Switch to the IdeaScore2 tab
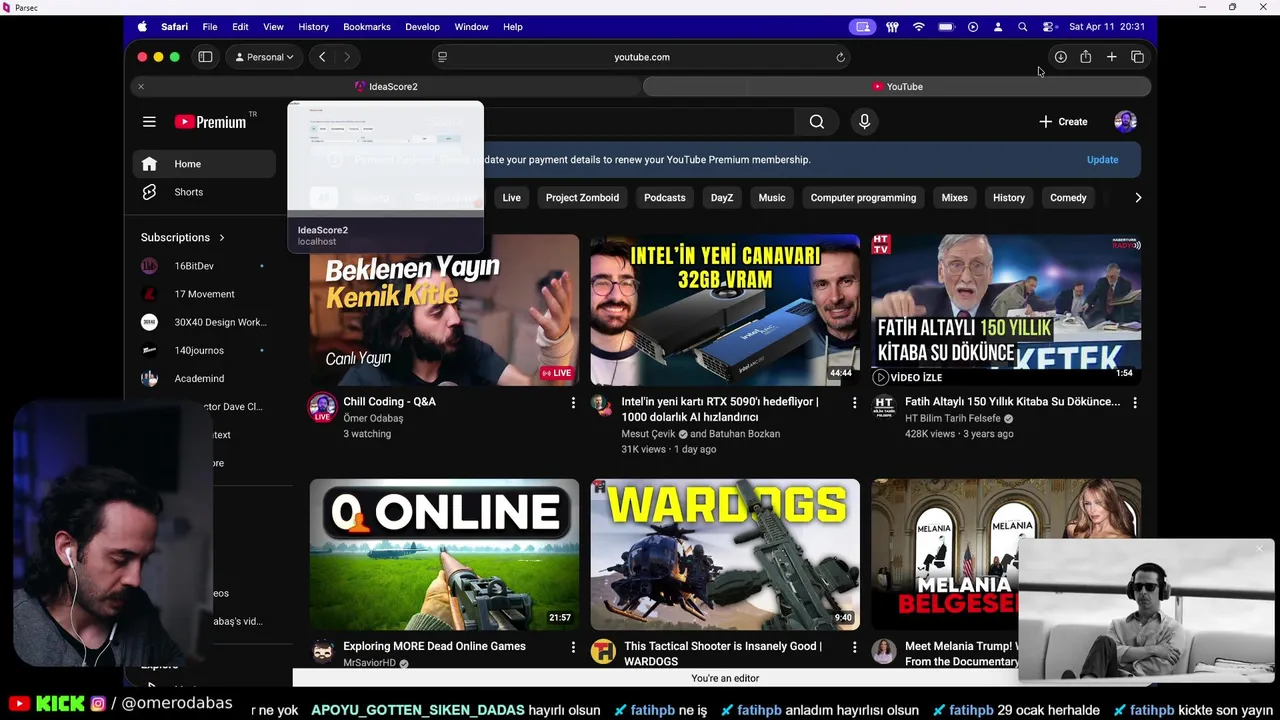Image resolution: width=1280 pixels, height=720 pixels. [386, 87]
